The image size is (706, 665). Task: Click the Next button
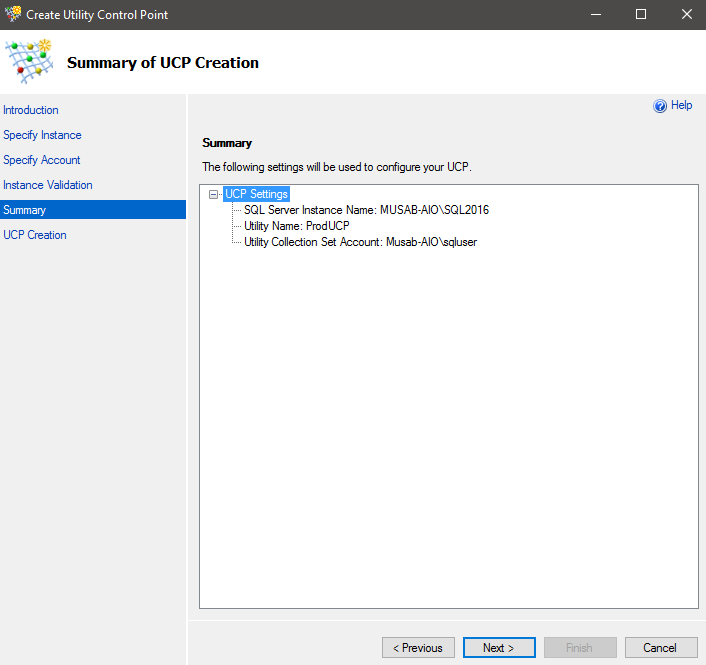click(499, 647)
